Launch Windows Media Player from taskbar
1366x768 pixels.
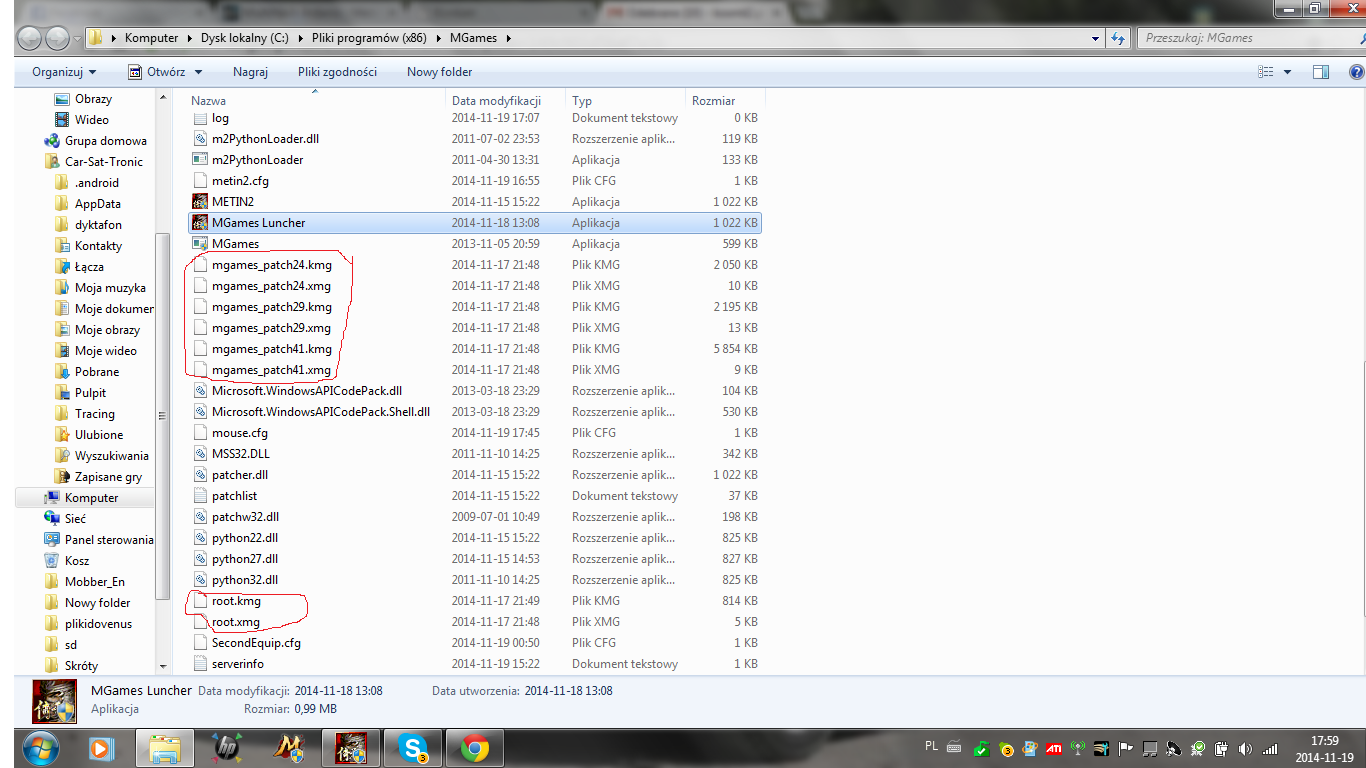(x=101, y=747)
